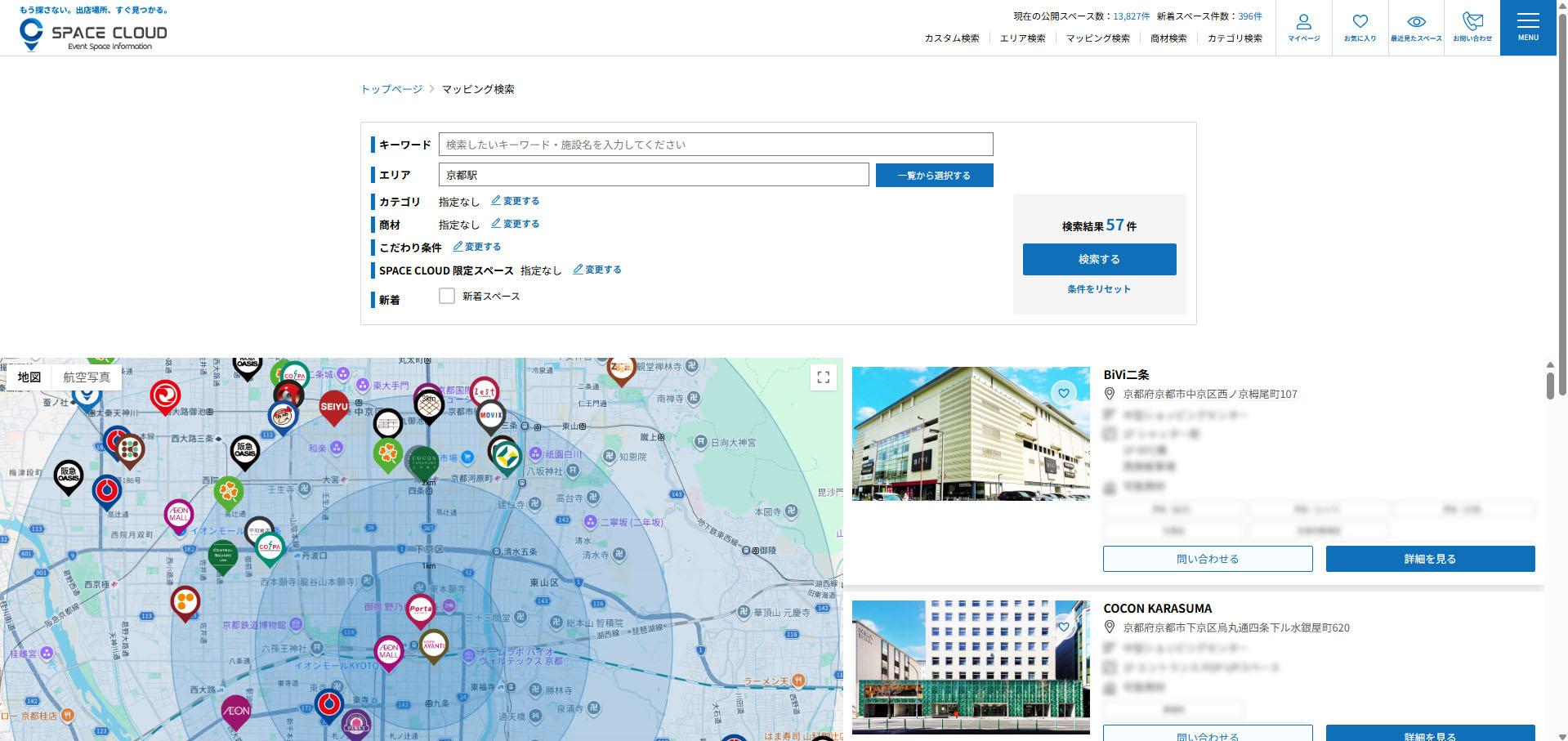
Task: Click the 京都鉄道博物館 label on the map
Action: click(x=254, y=625)
